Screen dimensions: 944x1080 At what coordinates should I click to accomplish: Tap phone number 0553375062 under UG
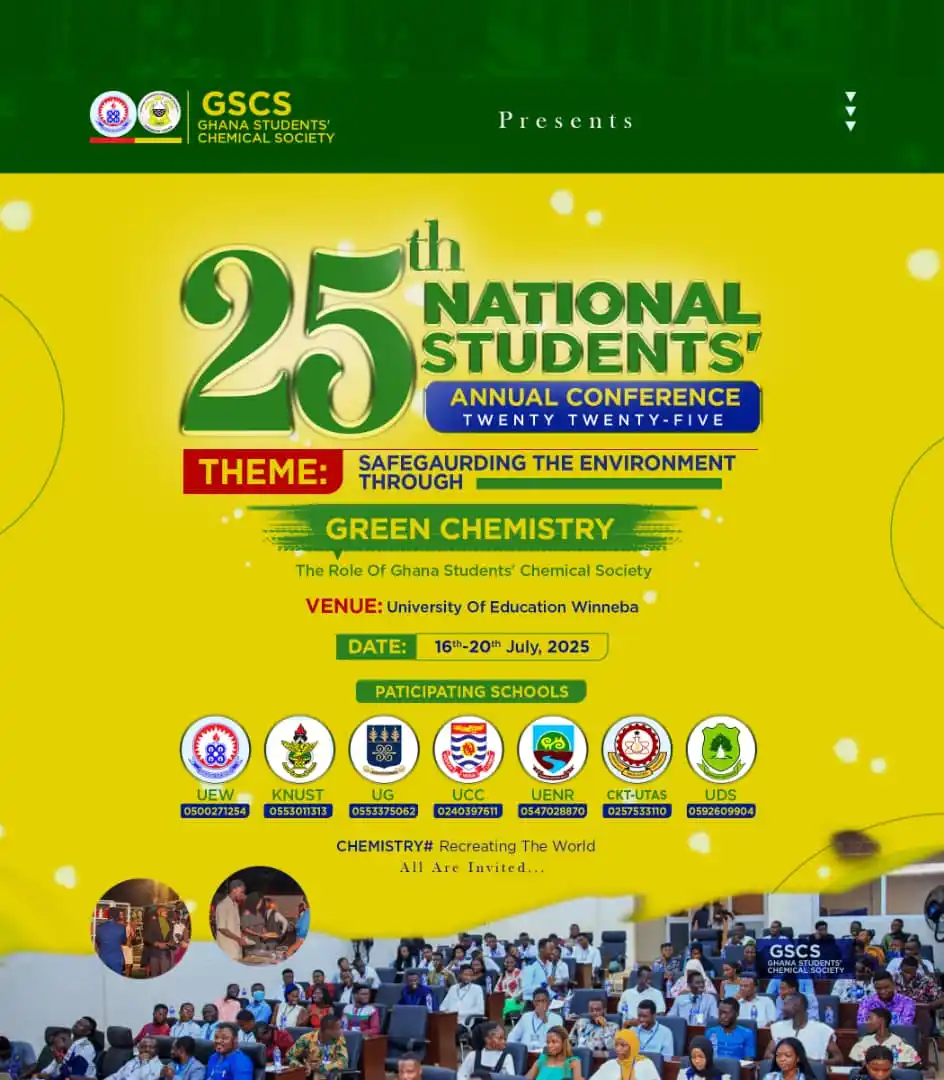click(384, 811)
